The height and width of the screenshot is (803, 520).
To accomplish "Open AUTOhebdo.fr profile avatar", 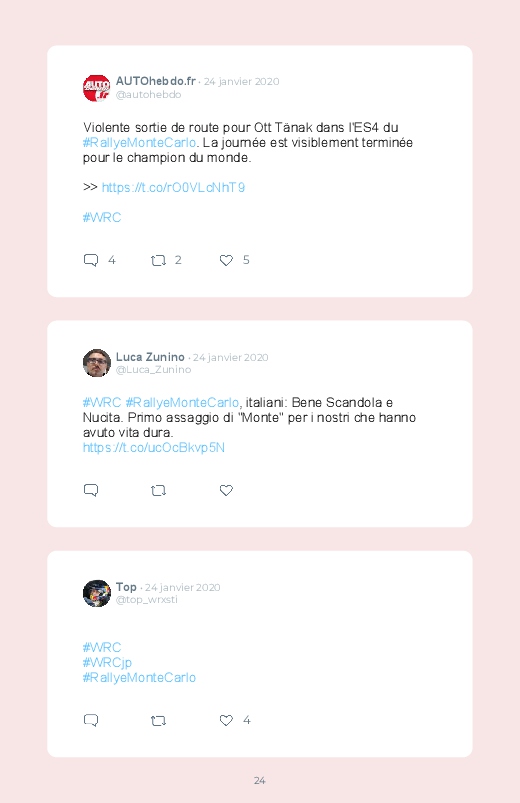I will (x=96, y=88).
